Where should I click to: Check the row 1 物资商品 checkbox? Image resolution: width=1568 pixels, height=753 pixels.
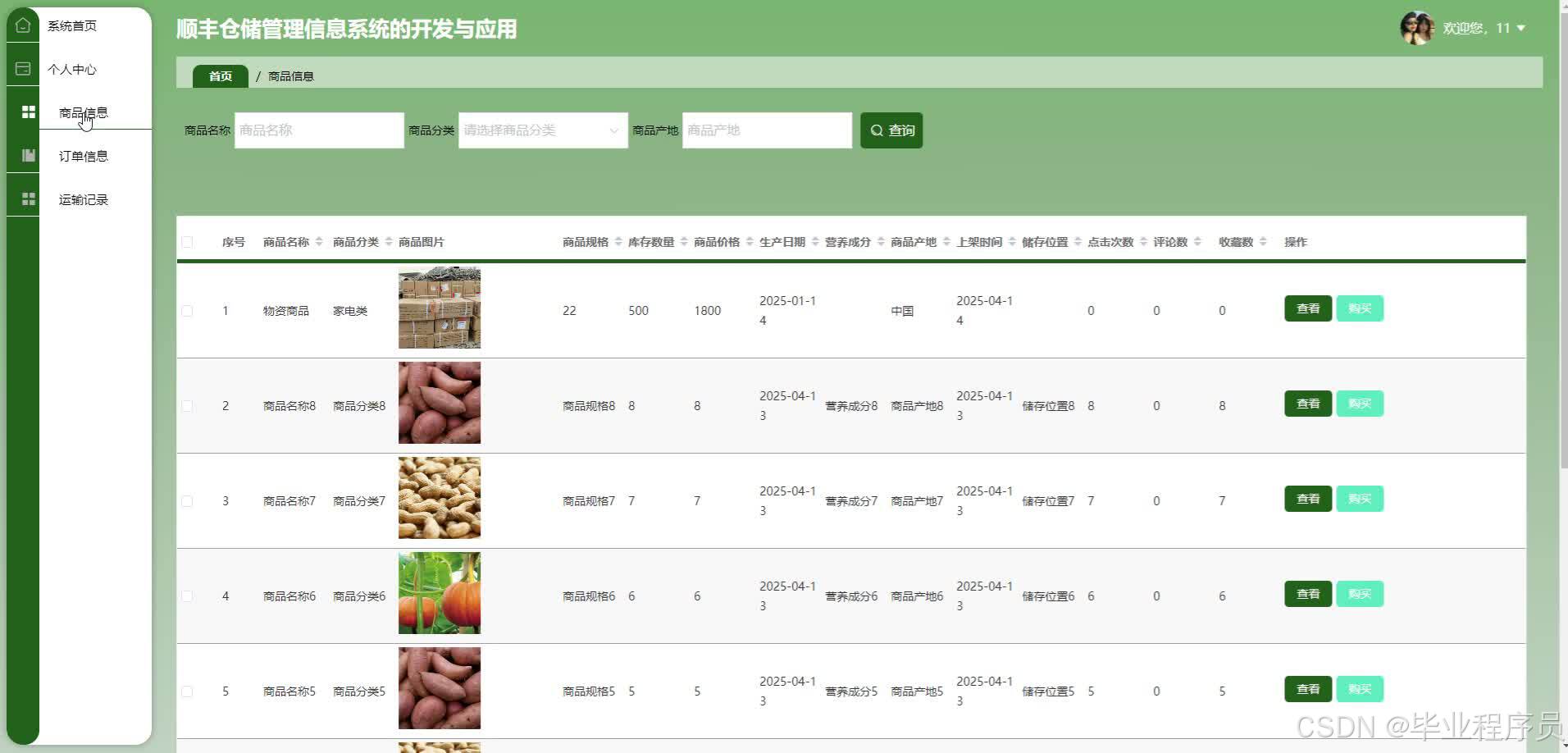pos(187,311)
